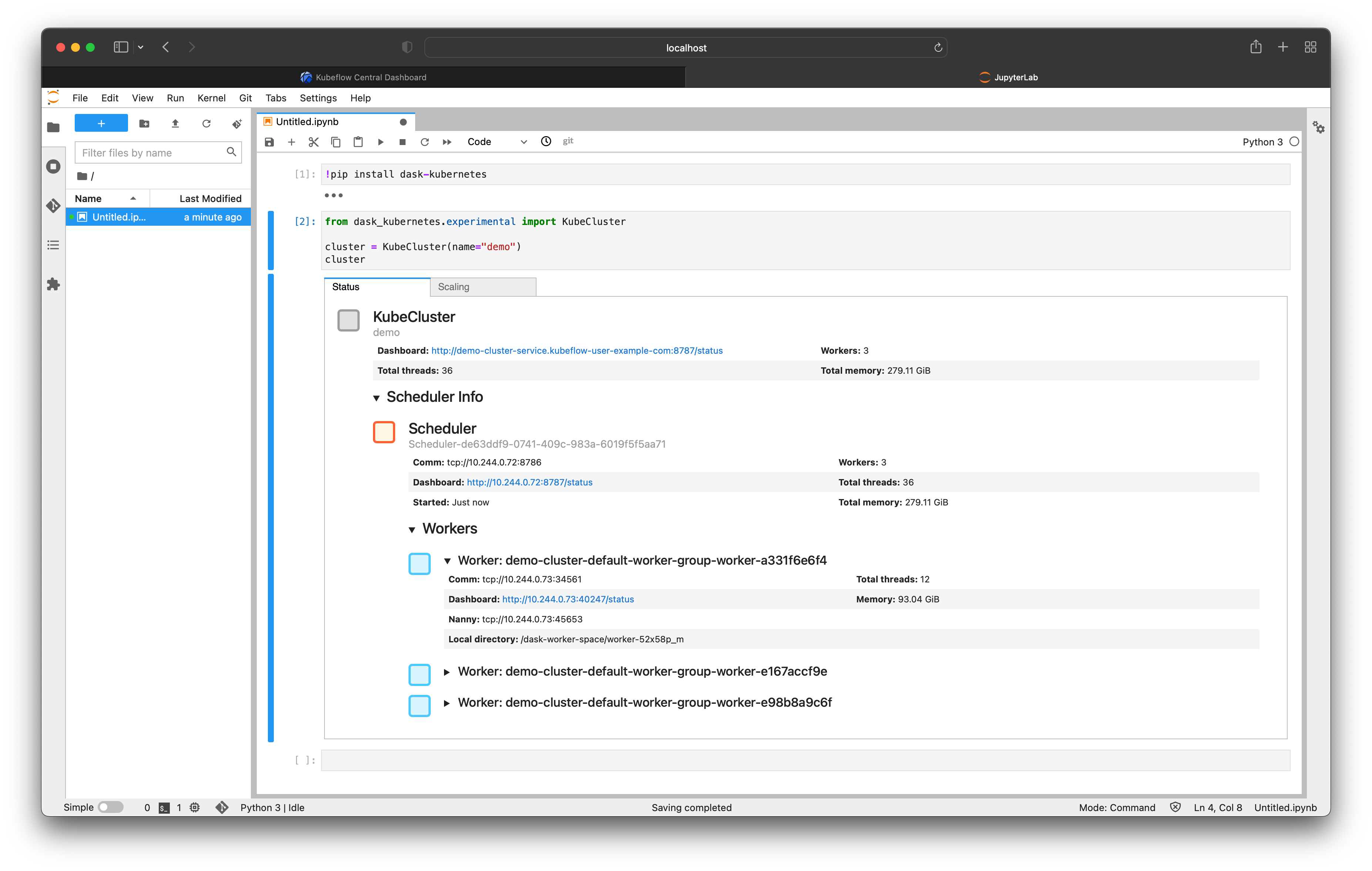Image resolution: width=1372 pixels, height=871 pixels.
Task: Collapse the Scheduler Info section
Action: pyautogui.click(x=377, y=397)
